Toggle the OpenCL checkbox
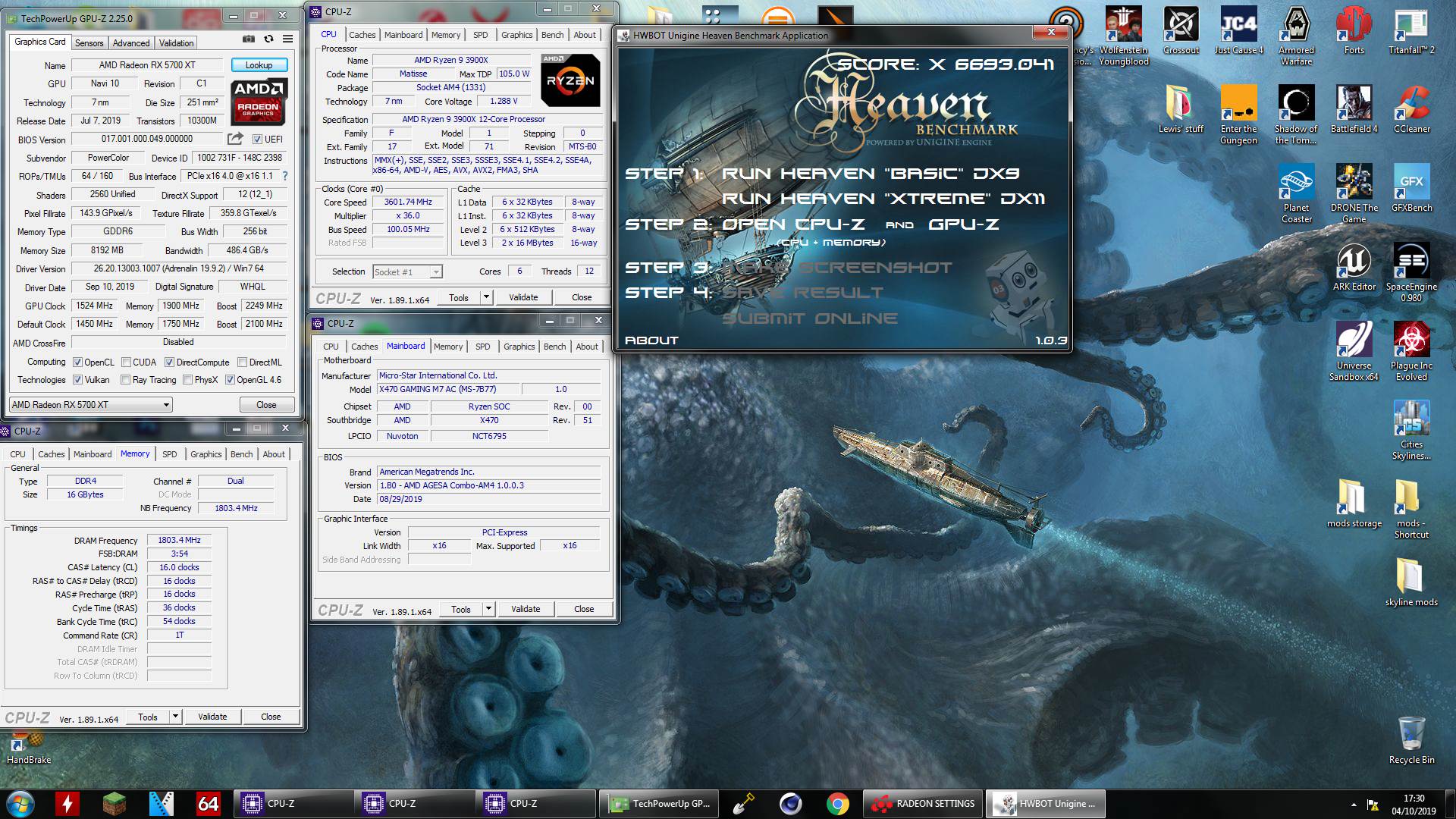This screenshot has width=1456, height=819. click(77, 362)
